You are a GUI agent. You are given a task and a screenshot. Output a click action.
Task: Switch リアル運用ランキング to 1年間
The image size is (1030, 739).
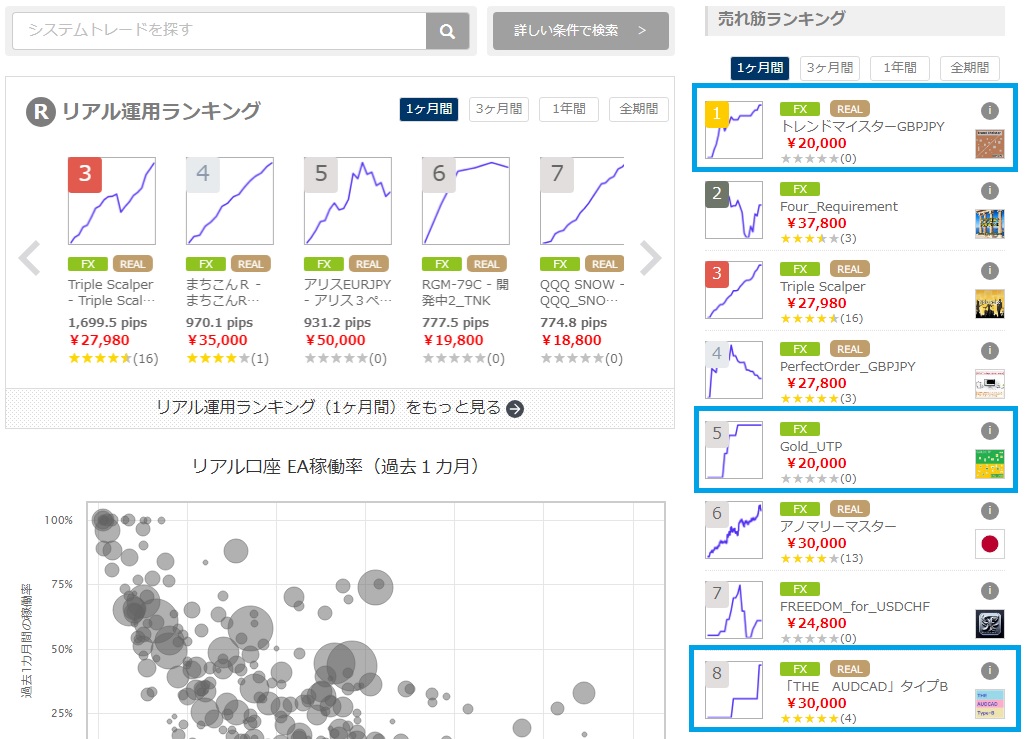pos(569,109)
